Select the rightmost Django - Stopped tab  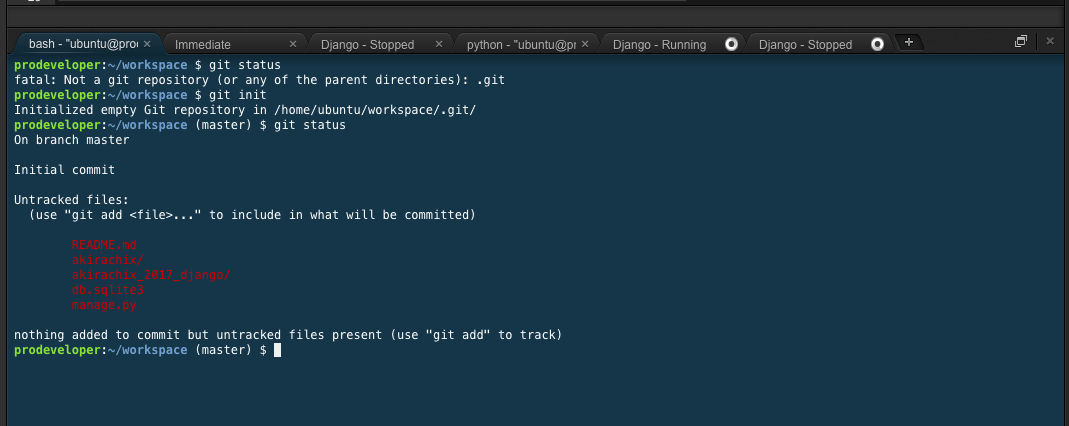tap(805, 44)
